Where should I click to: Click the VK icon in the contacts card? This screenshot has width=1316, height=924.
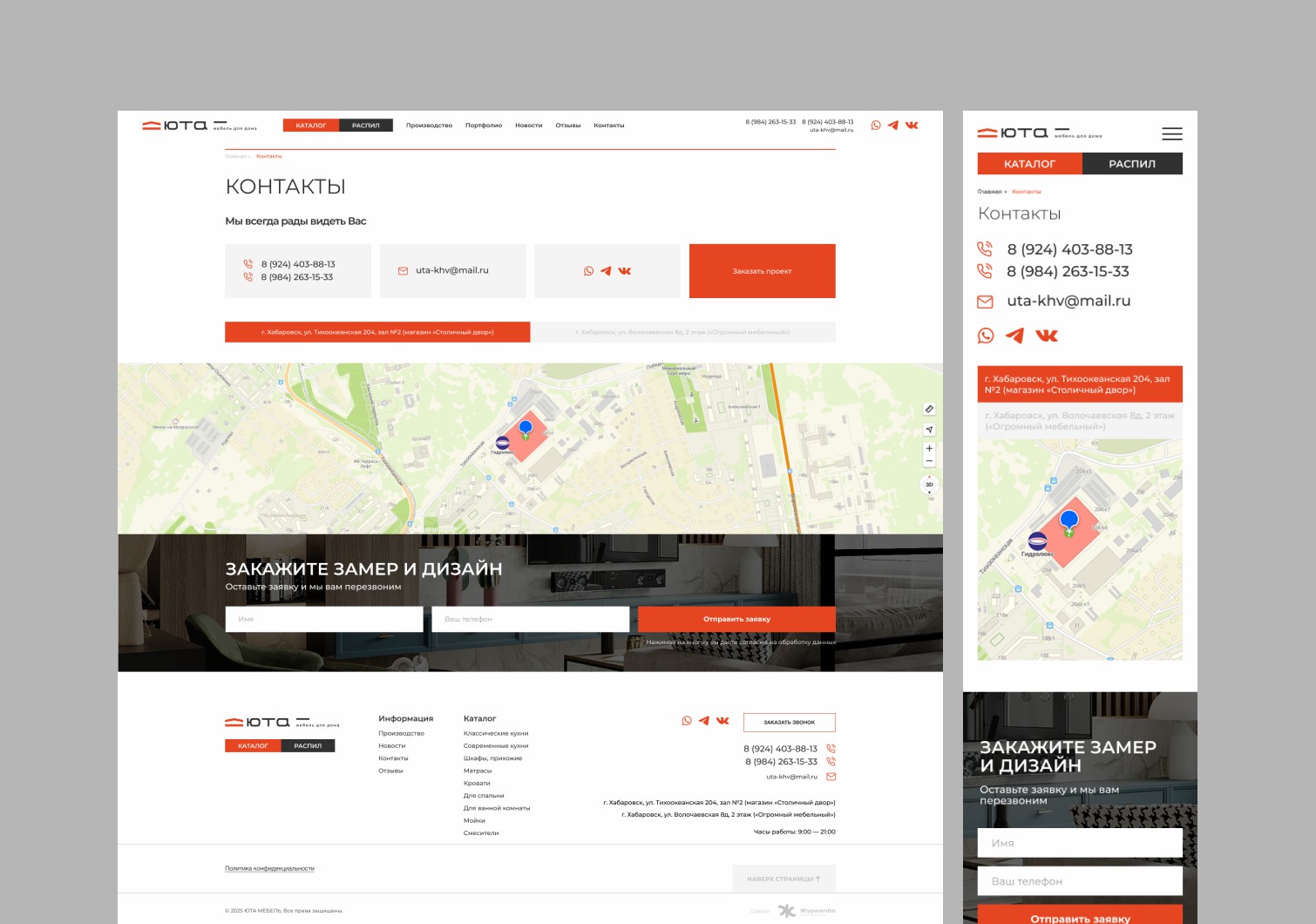(624, 271)
